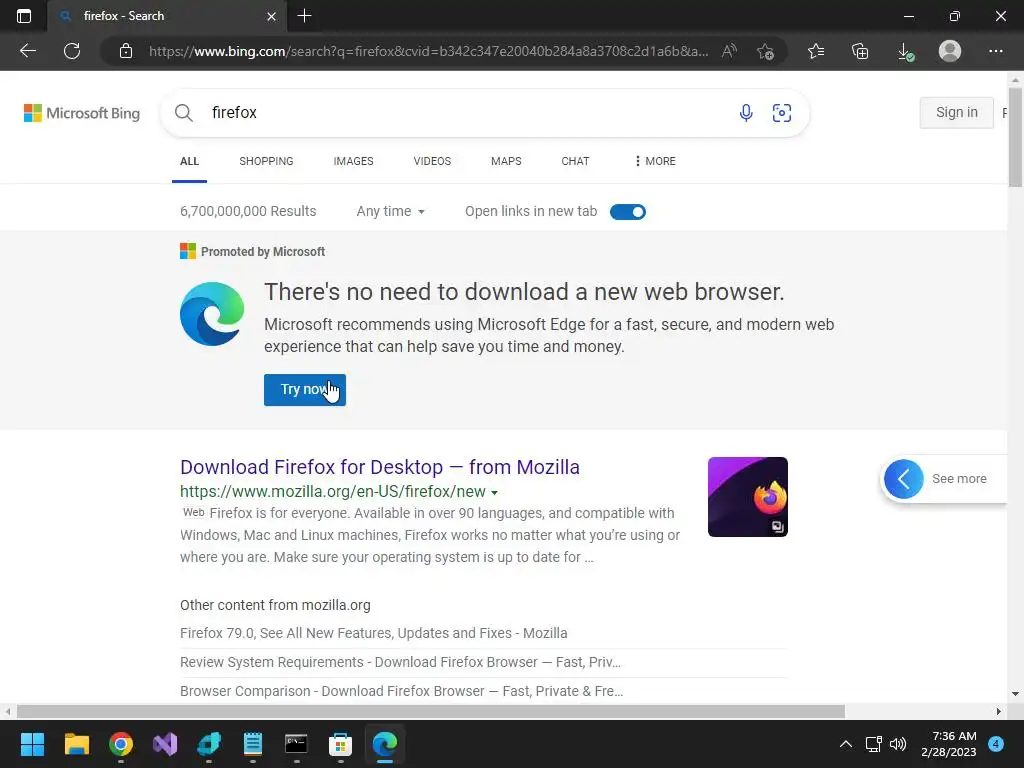
Task: Open the Favorites list icon
Action: (816, 51)
